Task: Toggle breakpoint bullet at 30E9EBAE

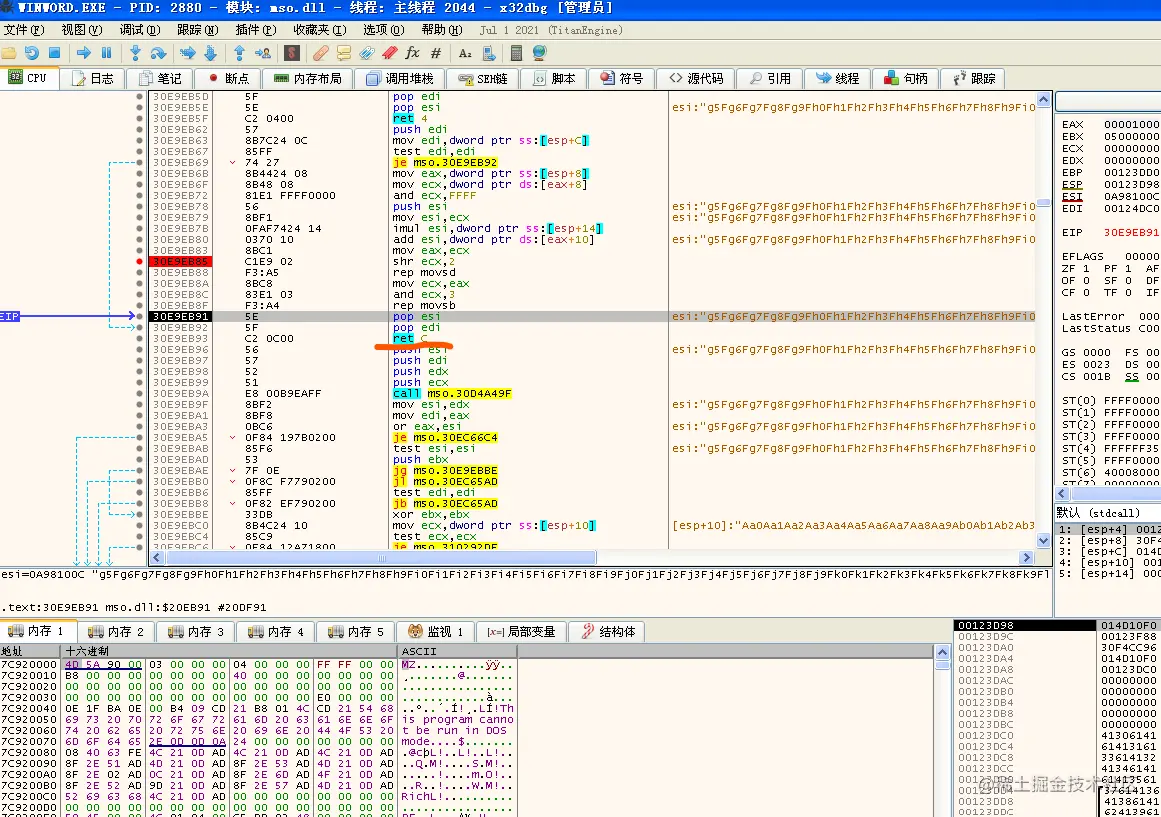Action: pos(139,470)
